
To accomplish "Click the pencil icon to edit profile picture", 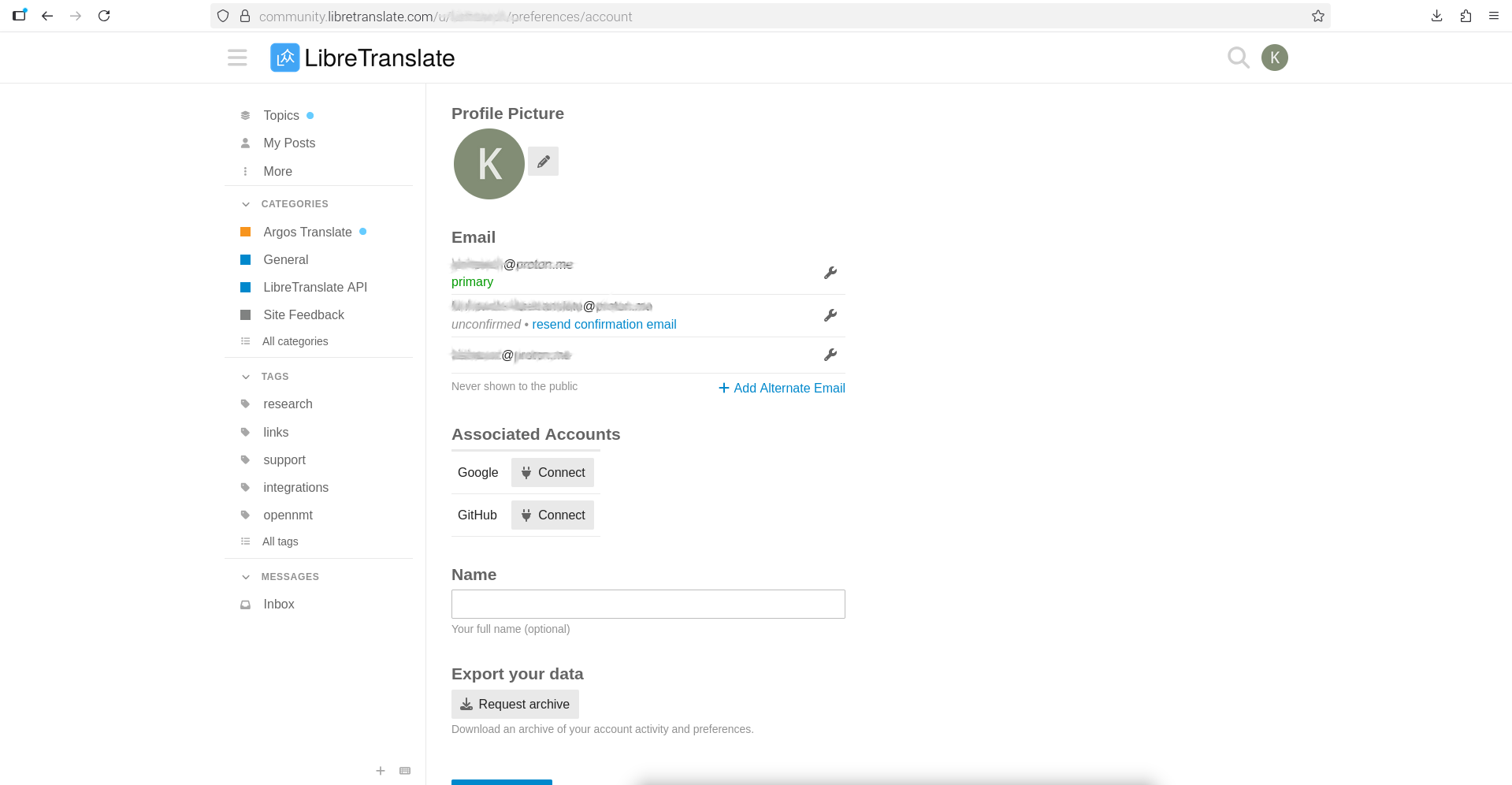I will click(x=543, y=162).
